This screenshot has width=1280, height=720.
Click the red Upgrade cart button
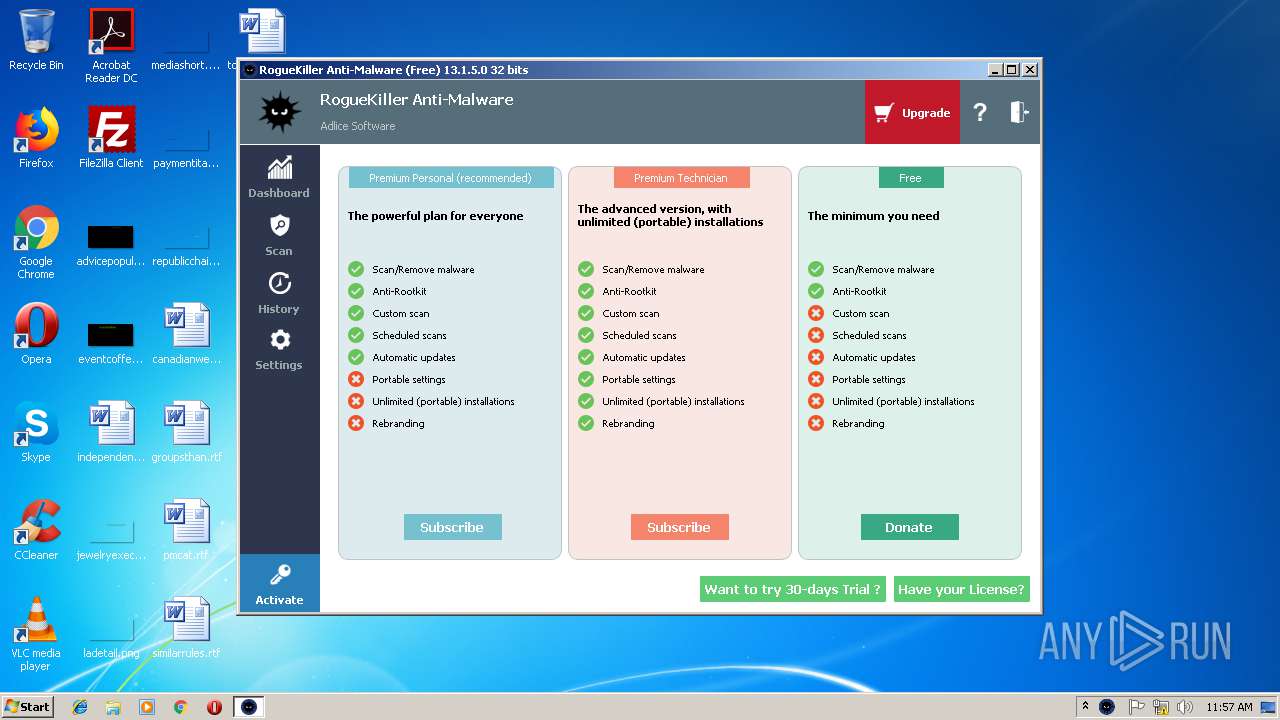tap(912, 113)
